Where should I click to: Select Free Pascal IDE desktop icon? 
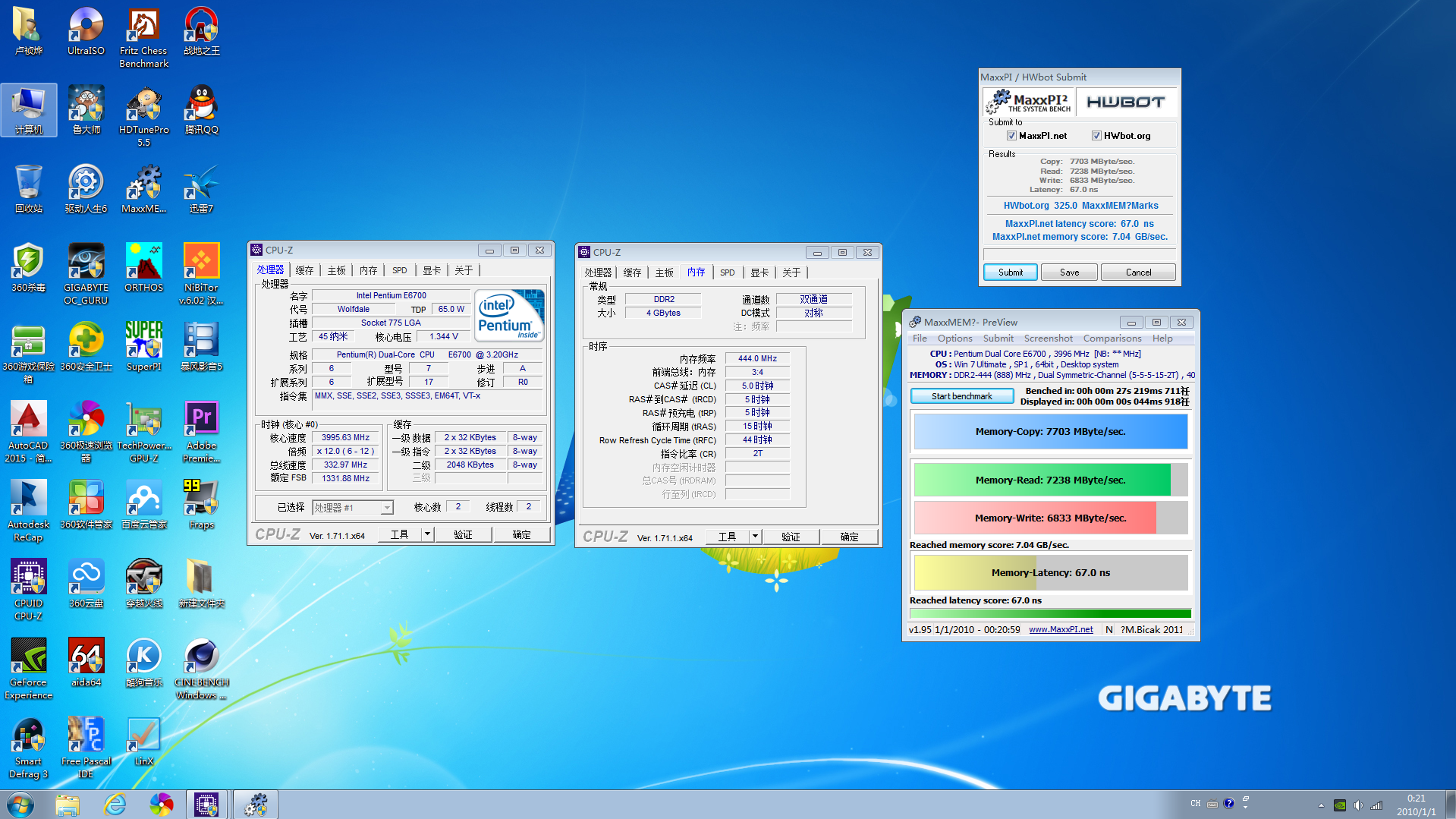[x=86, y=748]
